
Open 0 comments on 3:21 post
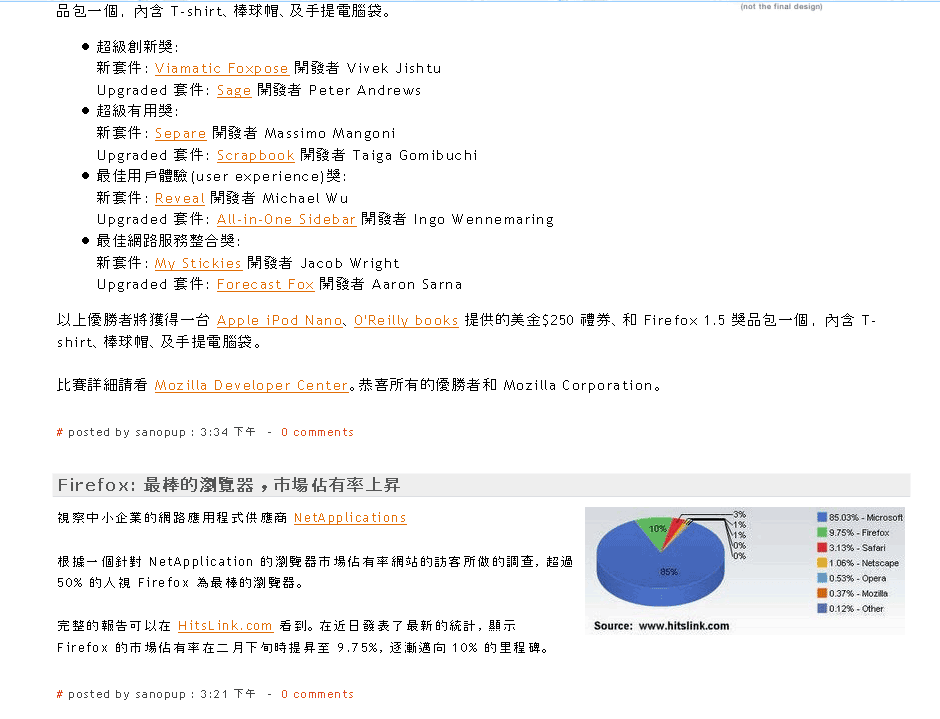click(317, 694)
